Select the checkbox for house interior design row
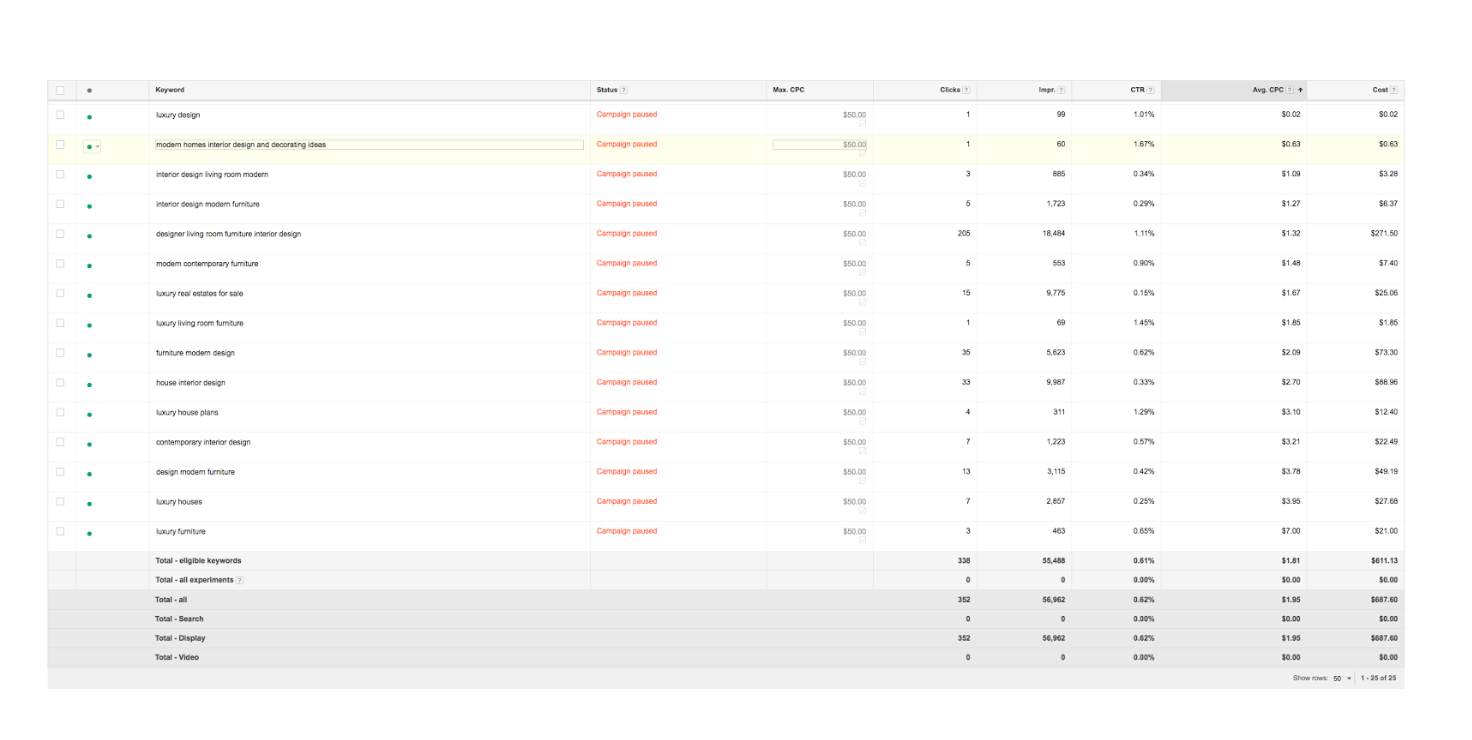The width and height of the screenshot is (1472, 740). click(60, 383)
